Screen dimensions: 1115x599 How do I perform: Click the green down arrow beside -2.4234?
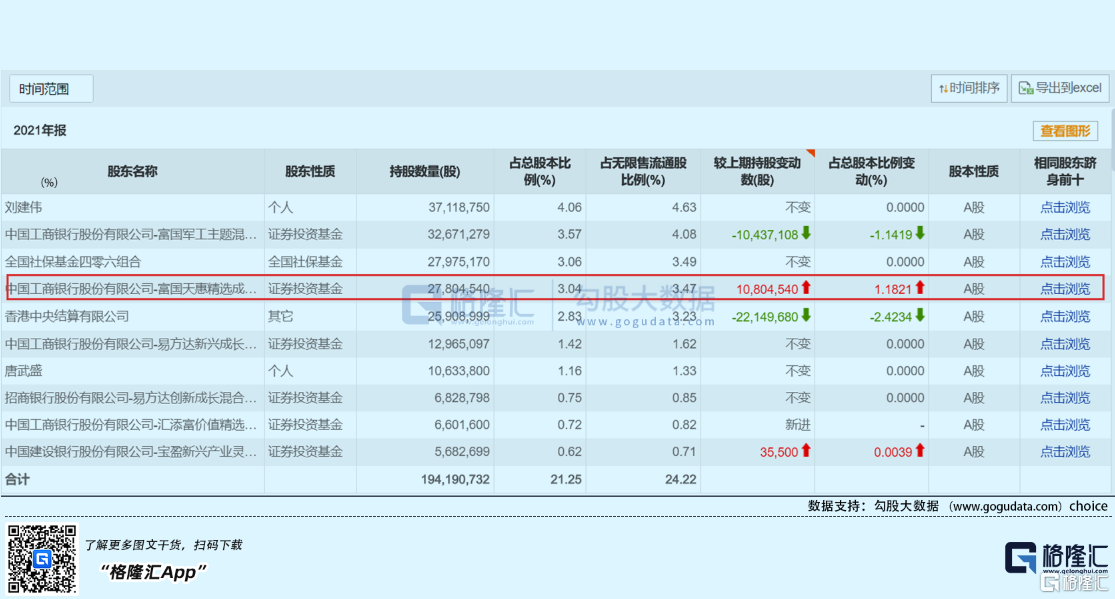click(920, 315)
